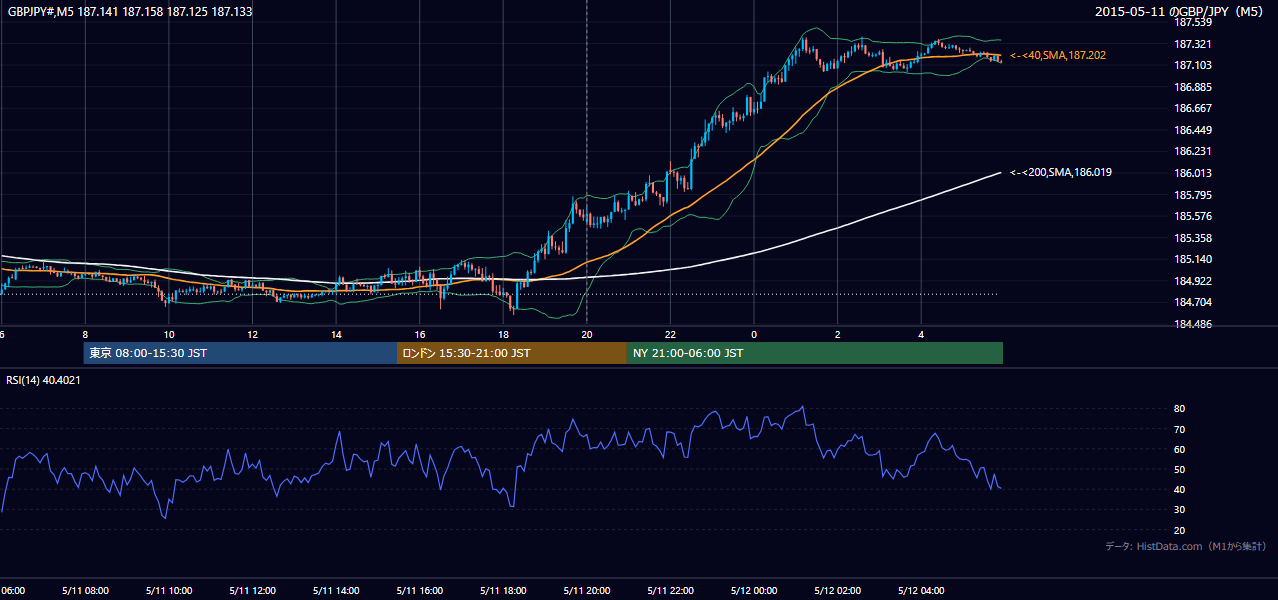Click price axis label 187.539

tap(1192, 22)
